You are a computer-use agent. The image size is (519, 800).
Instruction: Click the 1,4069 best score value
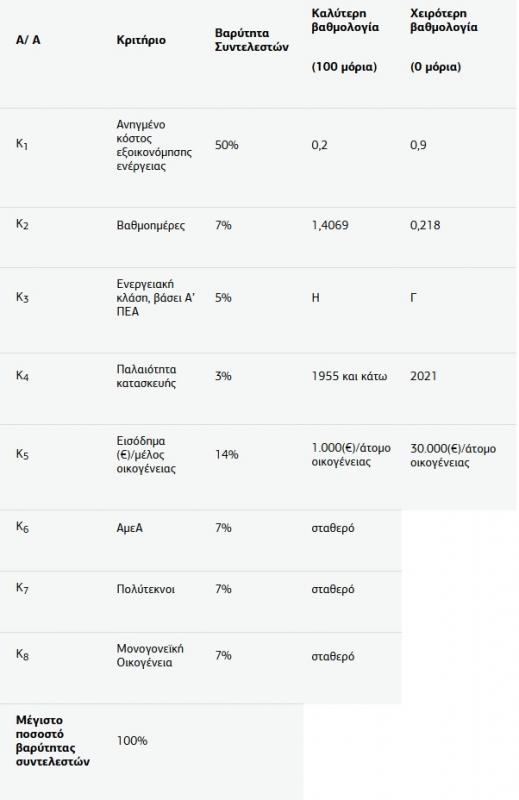click(330, 226)
